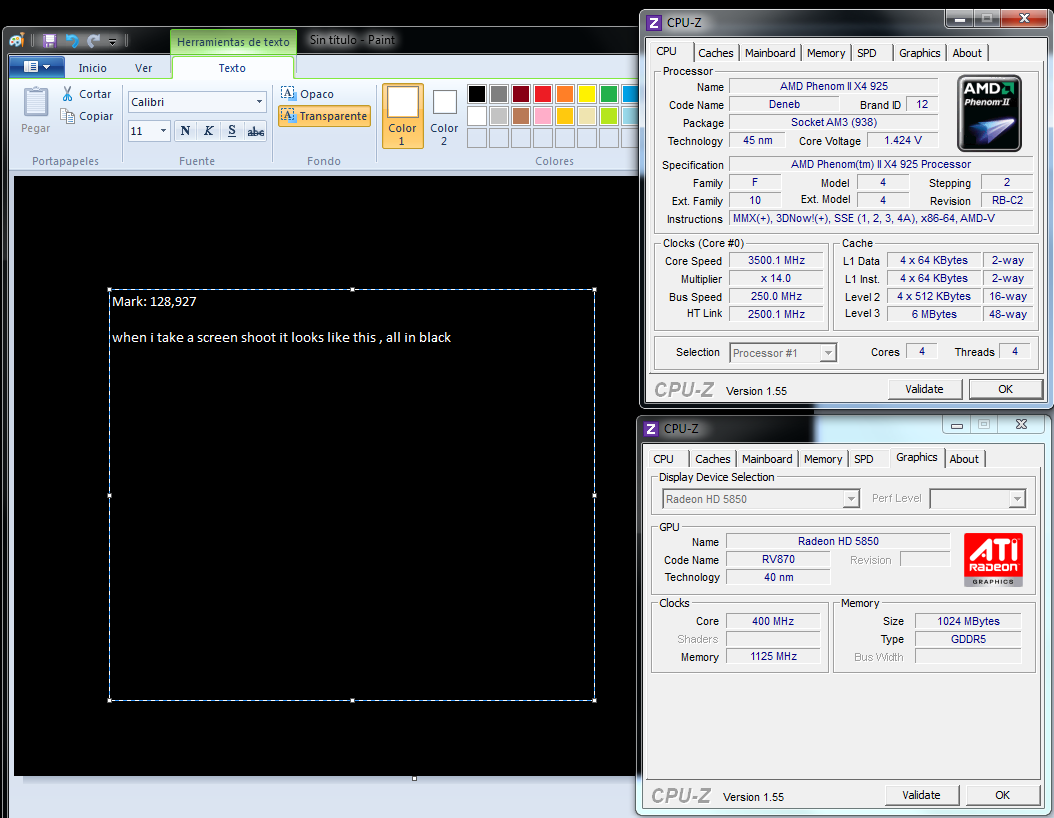Click OK in the bottom CPU-Z window

click(x=1002, y=795)
